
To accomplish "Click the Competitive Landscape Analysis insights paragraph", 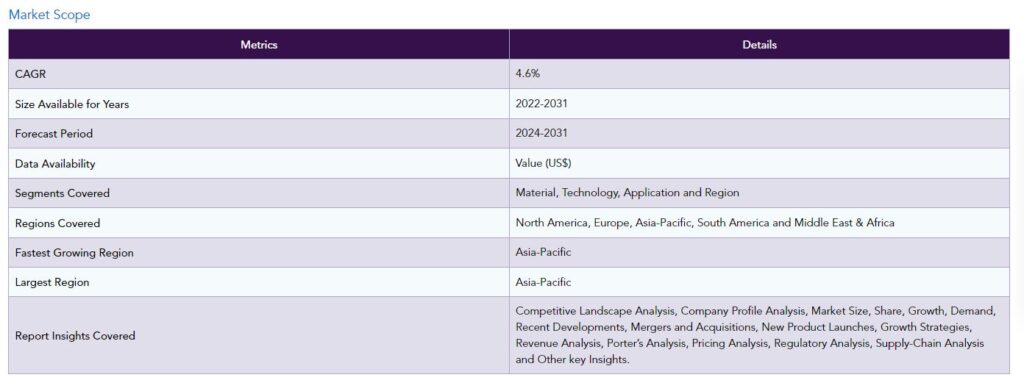I will point(756,335).
